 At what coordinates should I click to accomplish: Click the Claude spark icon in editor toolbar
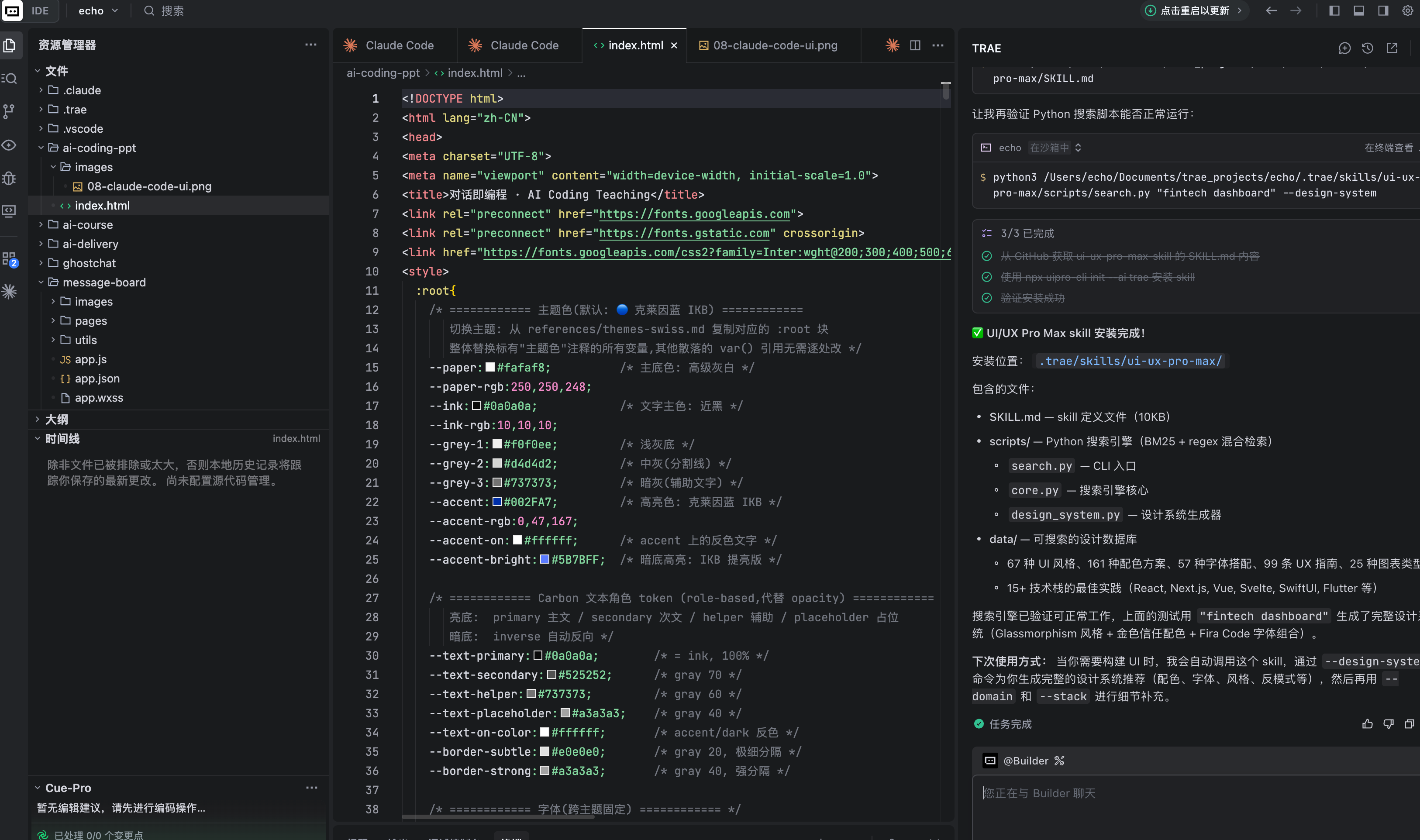pos(893,45)
